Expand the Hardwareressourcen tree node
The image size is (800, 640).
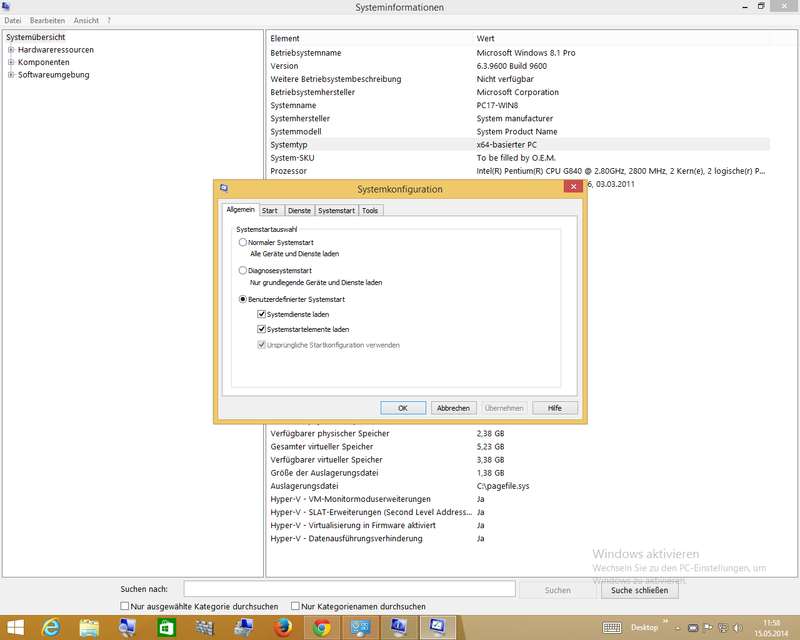[x=11, y=49]
